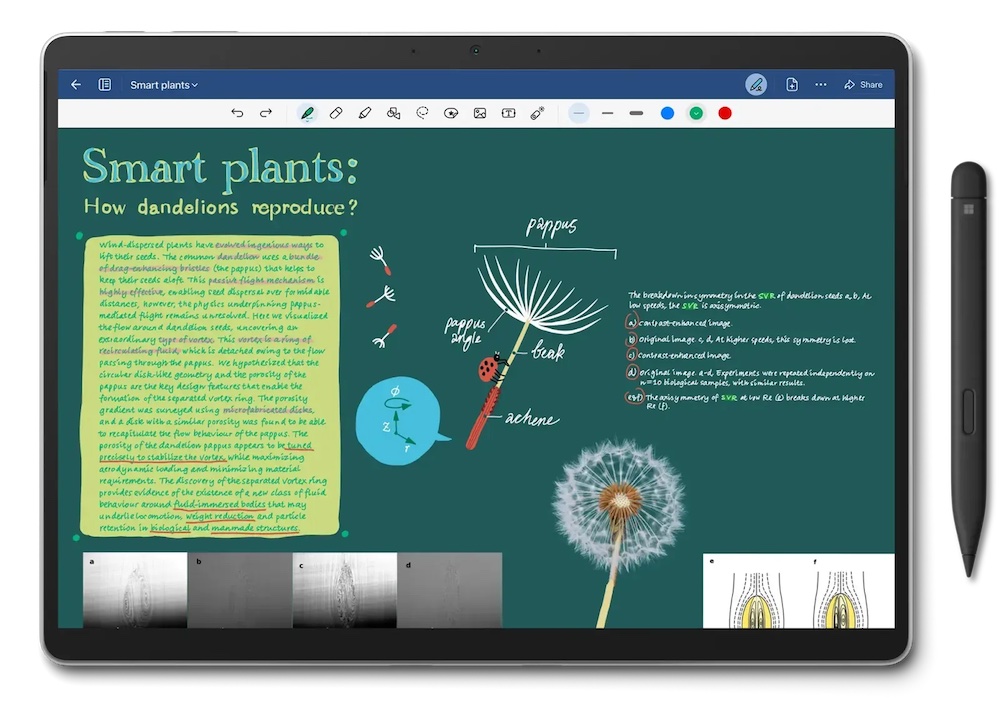This screenshot has width=1000, height=717.
Task: Redo the last action
Action: [x=266, y=112]
